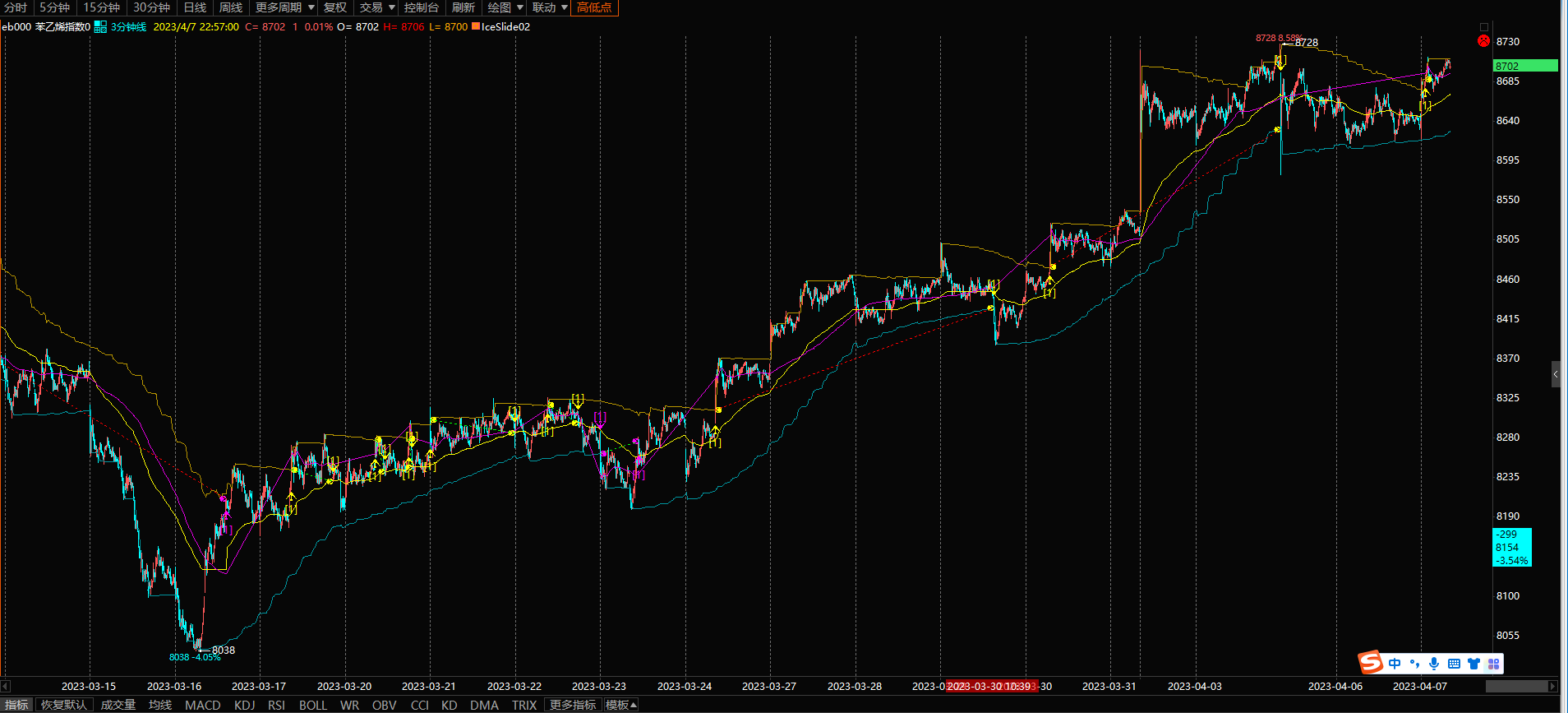Click the cyan grid icon beside 苯乙烯指数
Screen dimensions: 1568x713
pyautogui.click(x=100, y=27)
